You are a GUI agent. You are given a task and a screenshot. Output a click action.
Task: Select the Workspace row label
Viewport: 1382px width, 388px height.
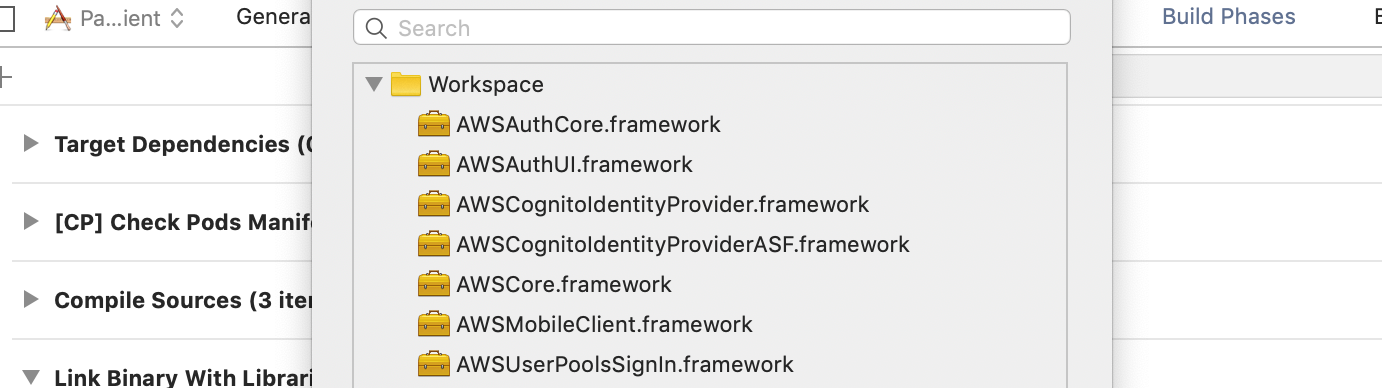[486, 85]
